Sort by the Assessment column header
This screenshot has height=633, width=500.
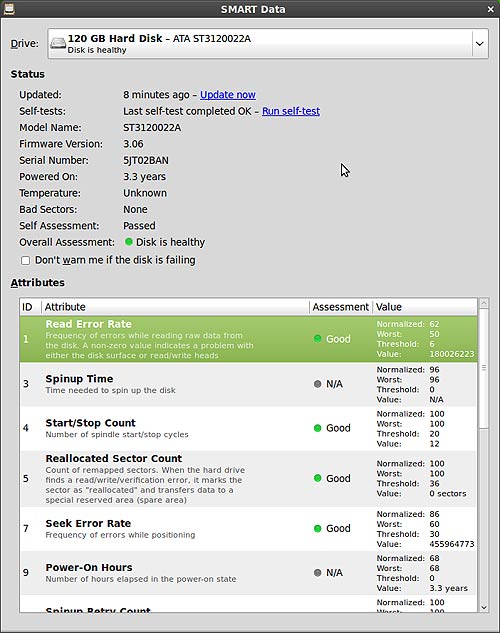click(341, 307)
